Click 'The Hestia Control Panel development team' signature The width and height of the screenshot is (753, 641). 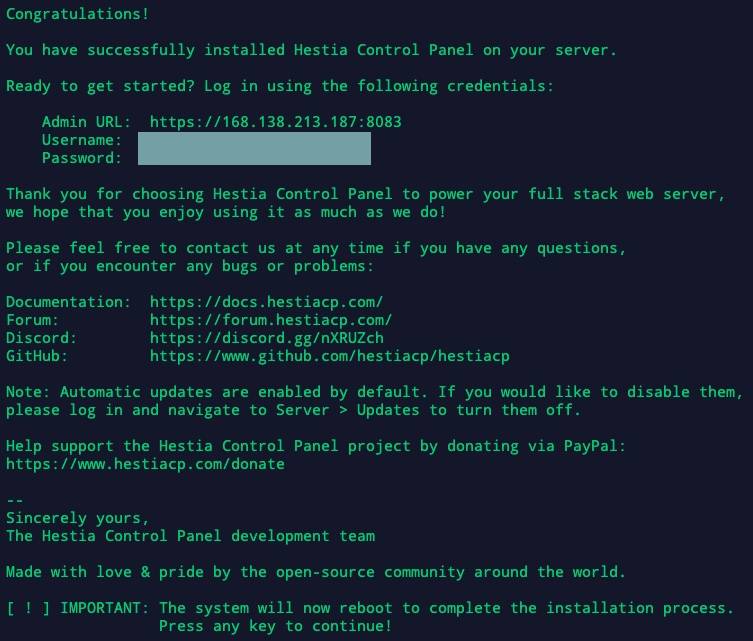pyautogui.click(x=190, y=536)
